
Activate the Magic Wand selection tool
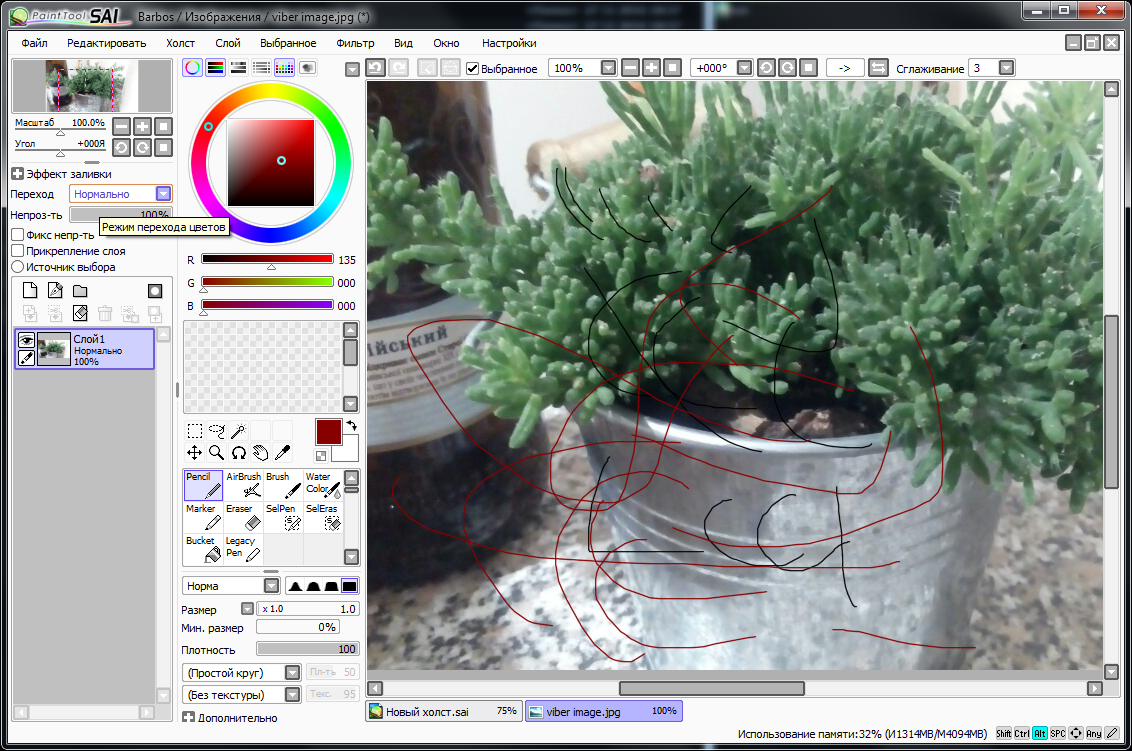tap(239, 431)
